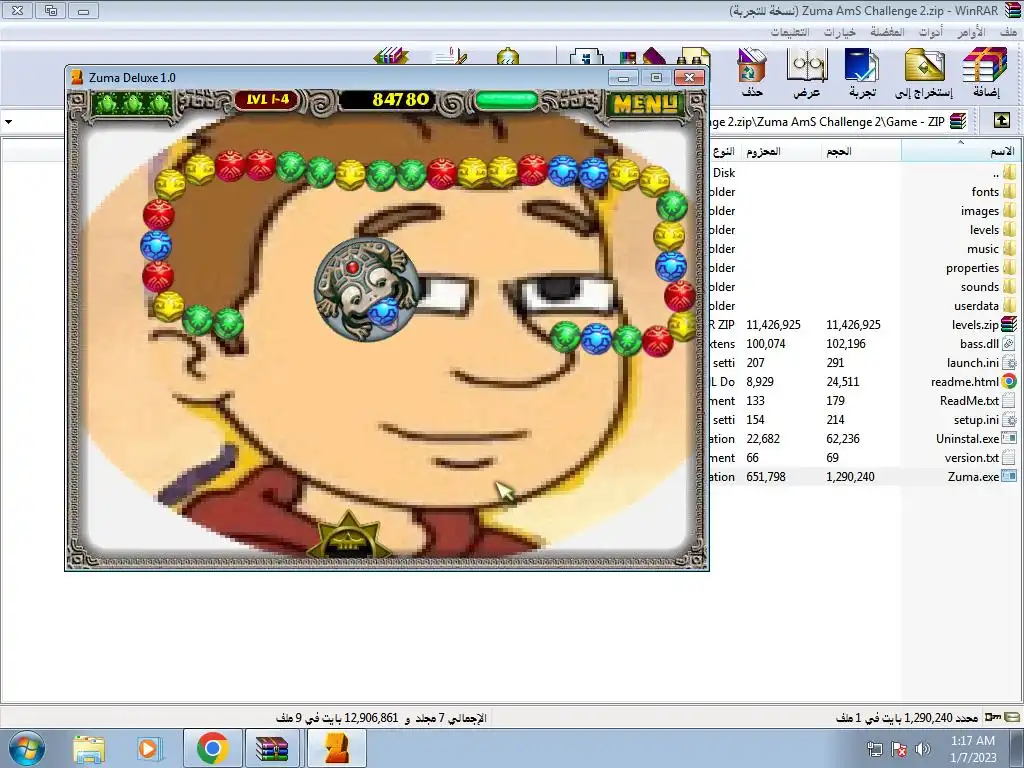Click the Zuma.exe application icon
The image size is (1024, 768).
pos(1009,476)
